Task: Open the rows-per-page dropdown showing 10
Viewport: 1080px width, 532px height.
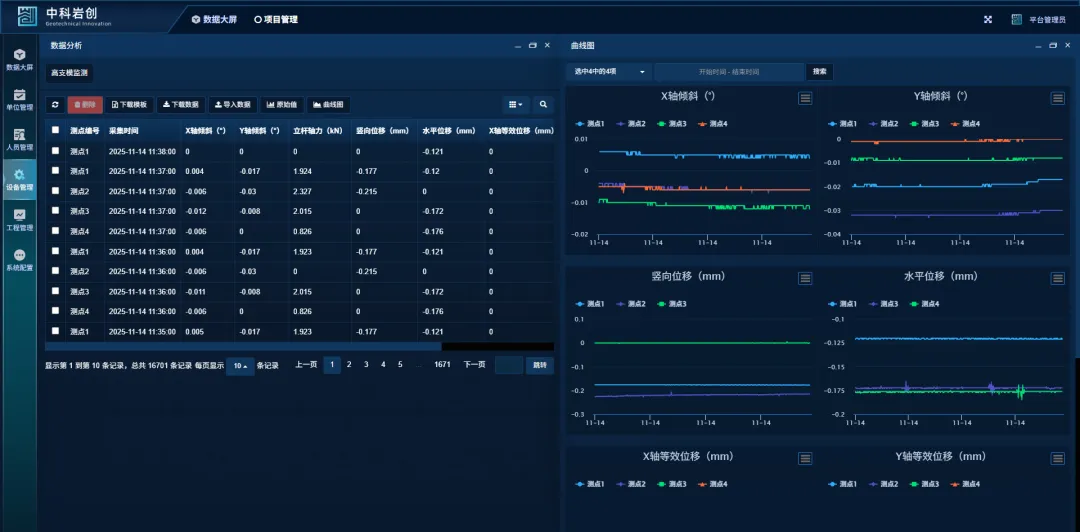Action: tap(240, 366)
